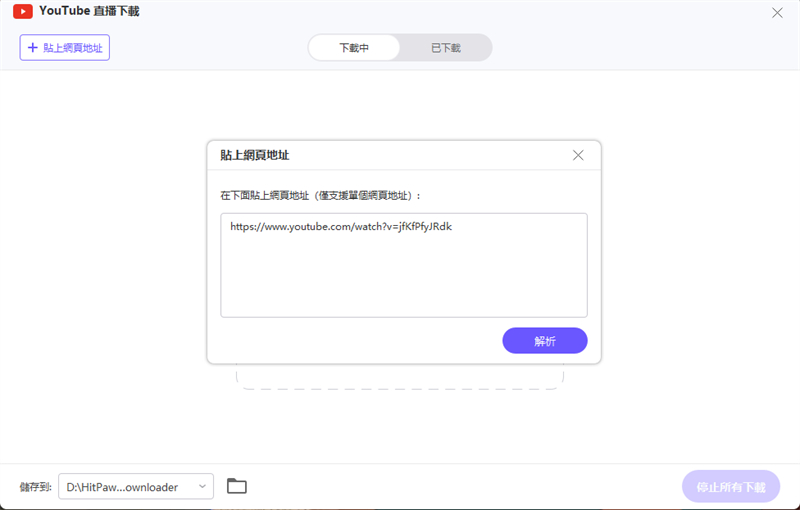The width and height of the screenshot is (800, 510).
Task: Close the 貼上網頁地址 dialog
Action: point(578,155)
